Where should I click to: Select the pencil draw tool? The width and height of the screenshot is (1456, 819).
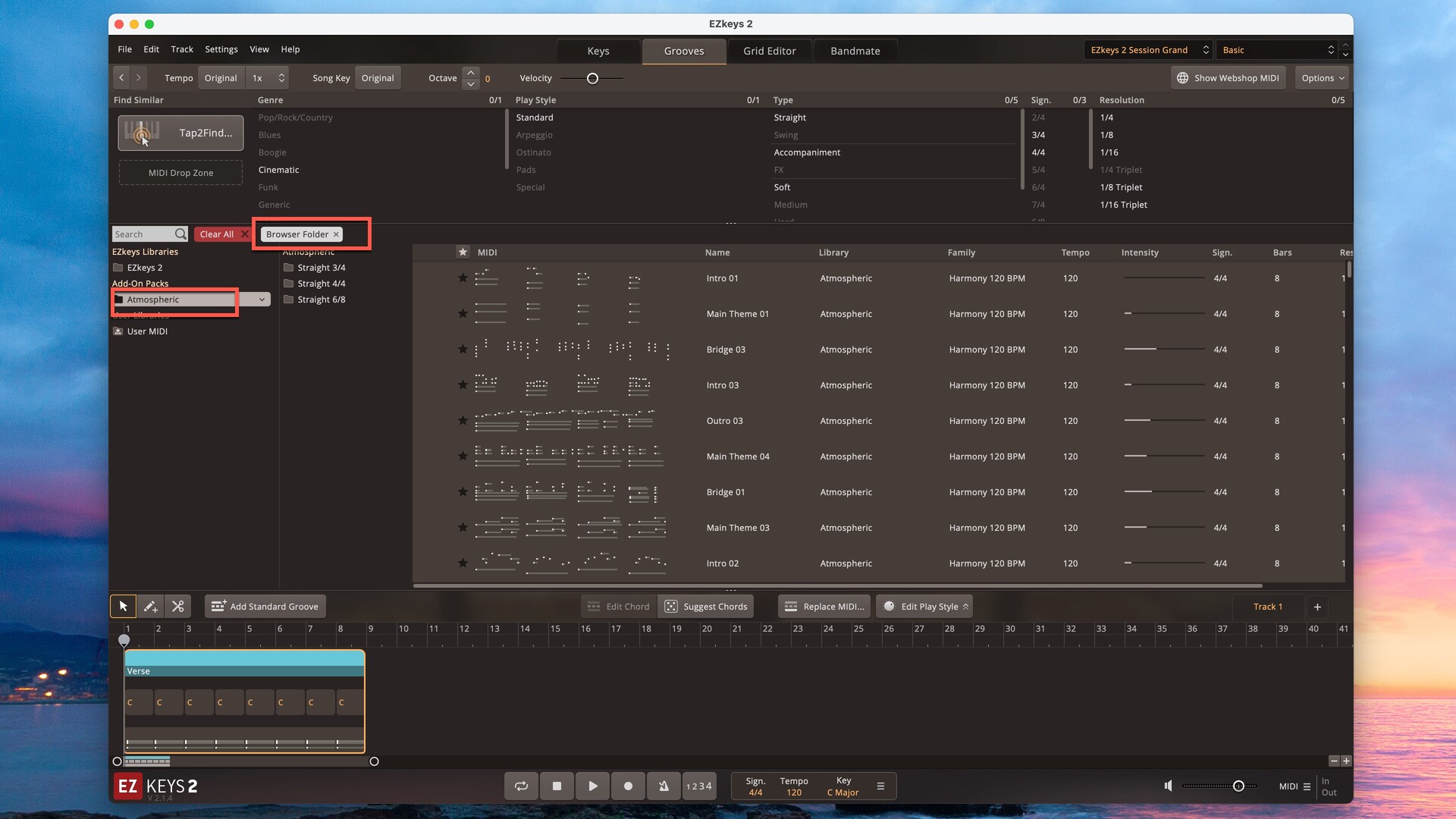pyautogui.click(x=150, y=607)
